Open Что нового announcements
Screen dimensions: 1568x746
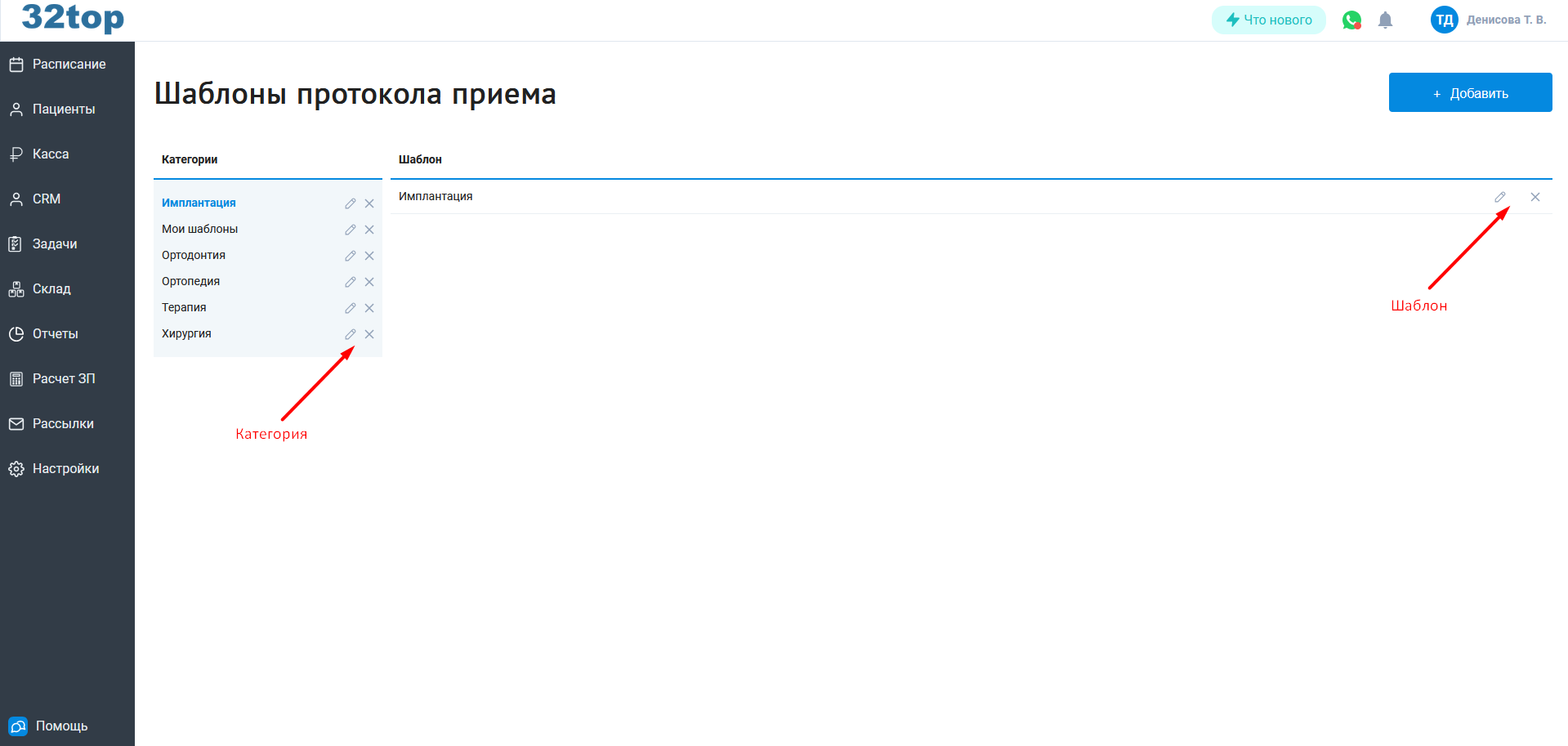point(1268,20)
